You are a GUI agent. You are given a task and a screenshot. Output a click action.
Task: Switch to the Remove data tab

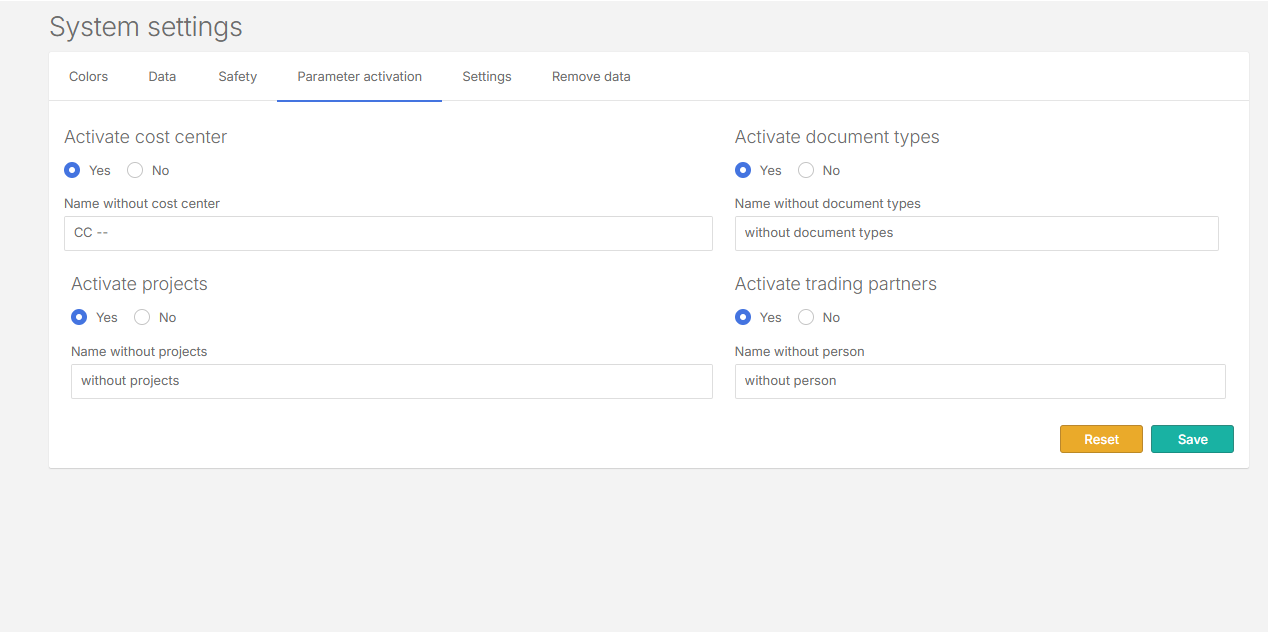(591, 77)
